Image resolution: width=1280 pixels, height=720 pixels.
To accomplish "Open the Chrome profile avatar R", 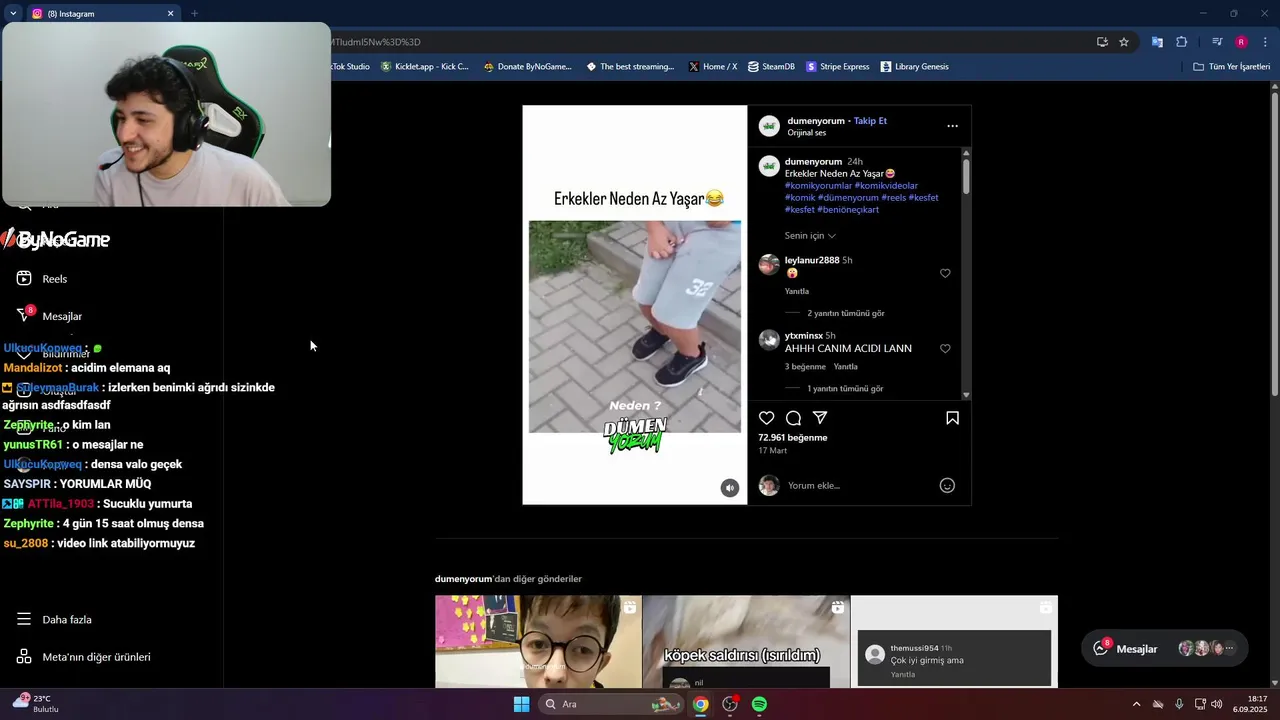I will pyautogui.click(x=1241, y=42).
